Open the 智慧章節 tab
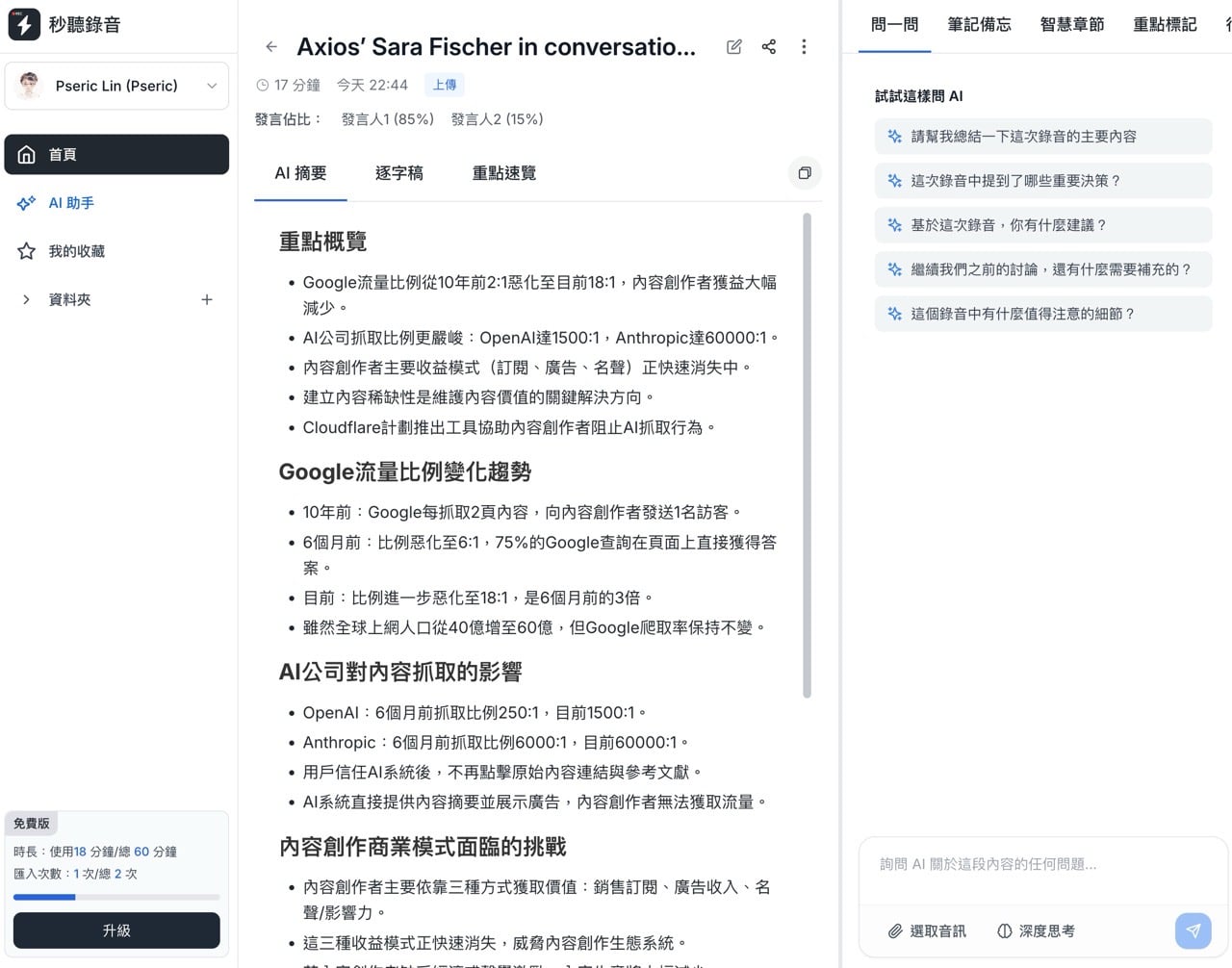This screenshot has width=1232, height=968. 1072,24
